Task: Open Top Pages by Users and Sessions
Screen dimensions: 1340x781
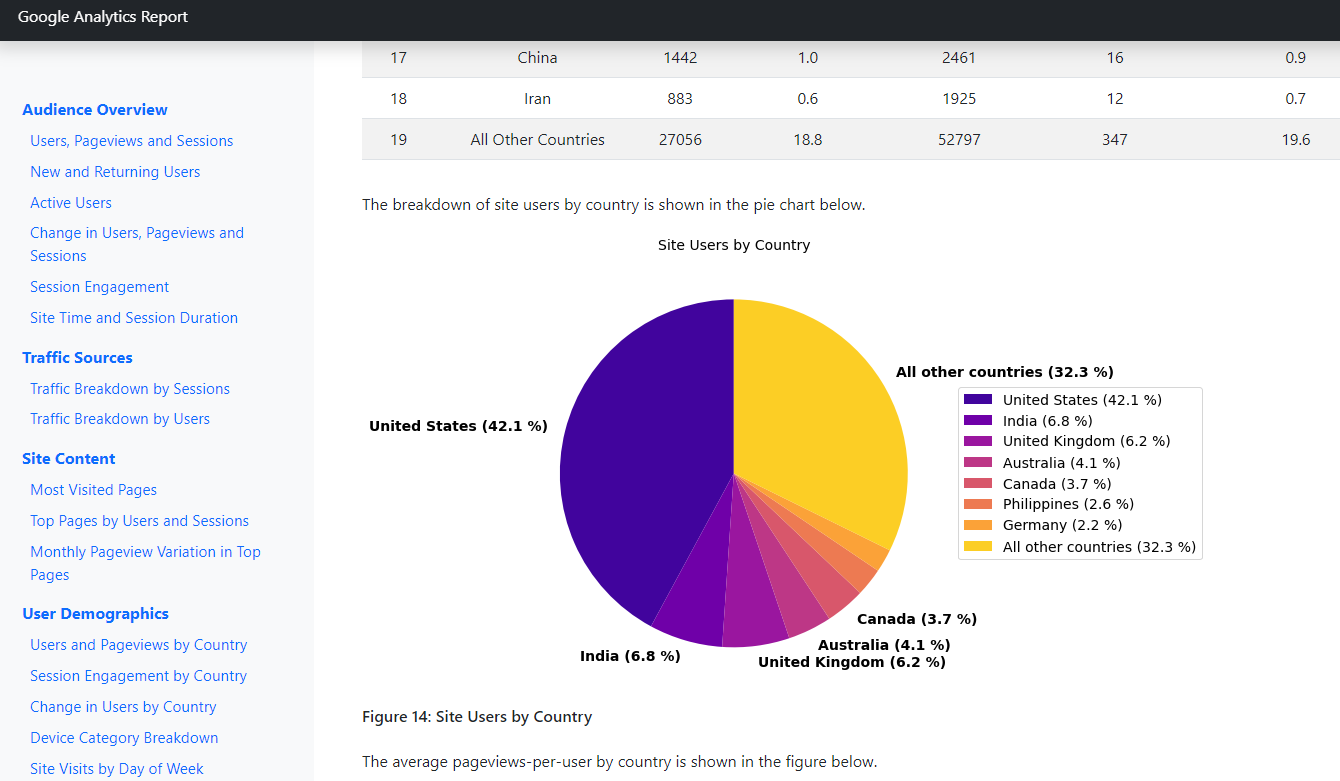Action: pos(139,521)
